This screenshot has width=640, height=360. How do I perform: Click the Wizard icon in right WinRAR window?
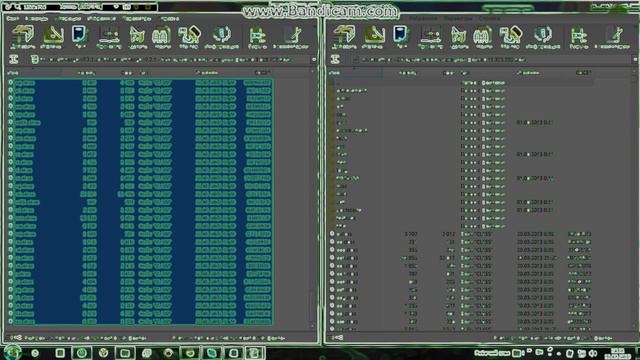[x=510, y=36]
